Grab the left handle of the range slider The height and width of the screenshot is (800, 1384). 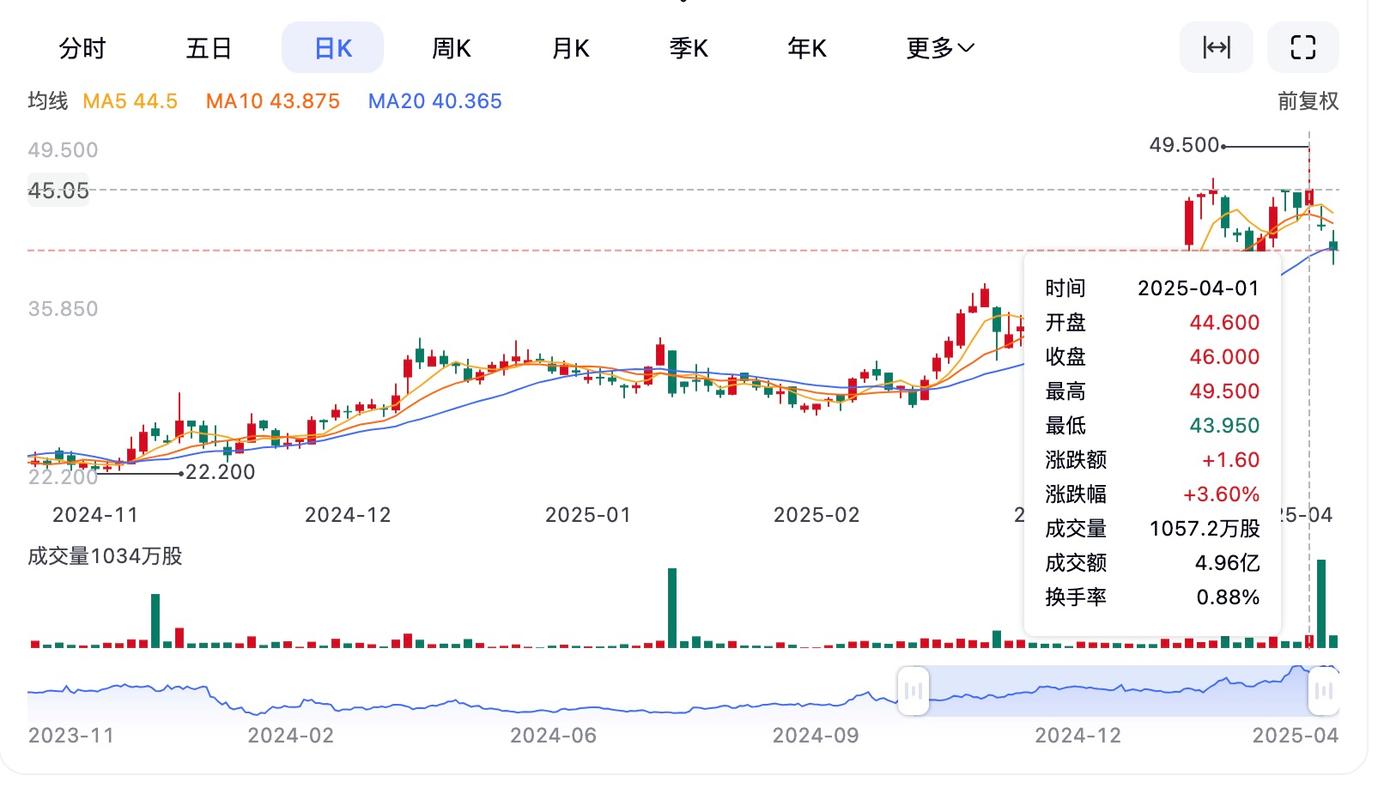pos(913,691)
